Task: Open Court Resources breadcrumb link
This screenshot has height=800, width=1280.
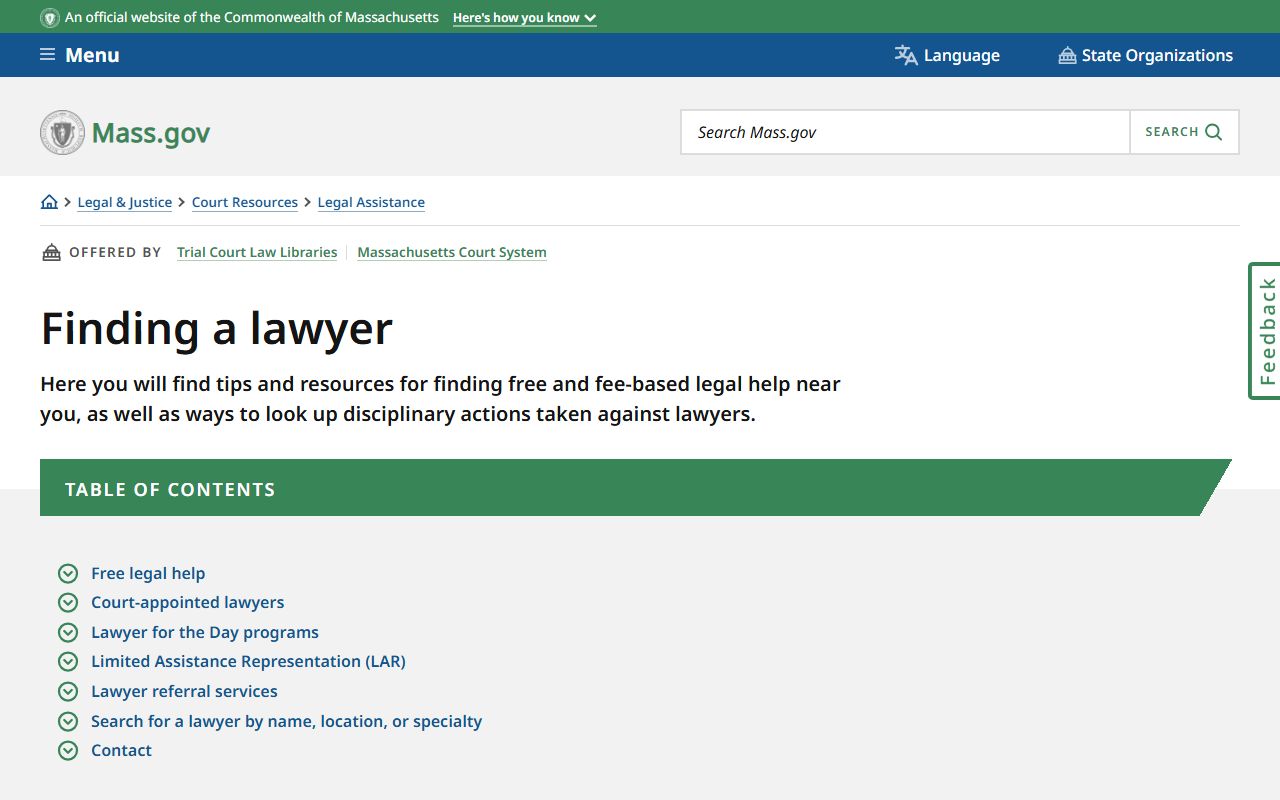Action: click(x=245, y=202)
